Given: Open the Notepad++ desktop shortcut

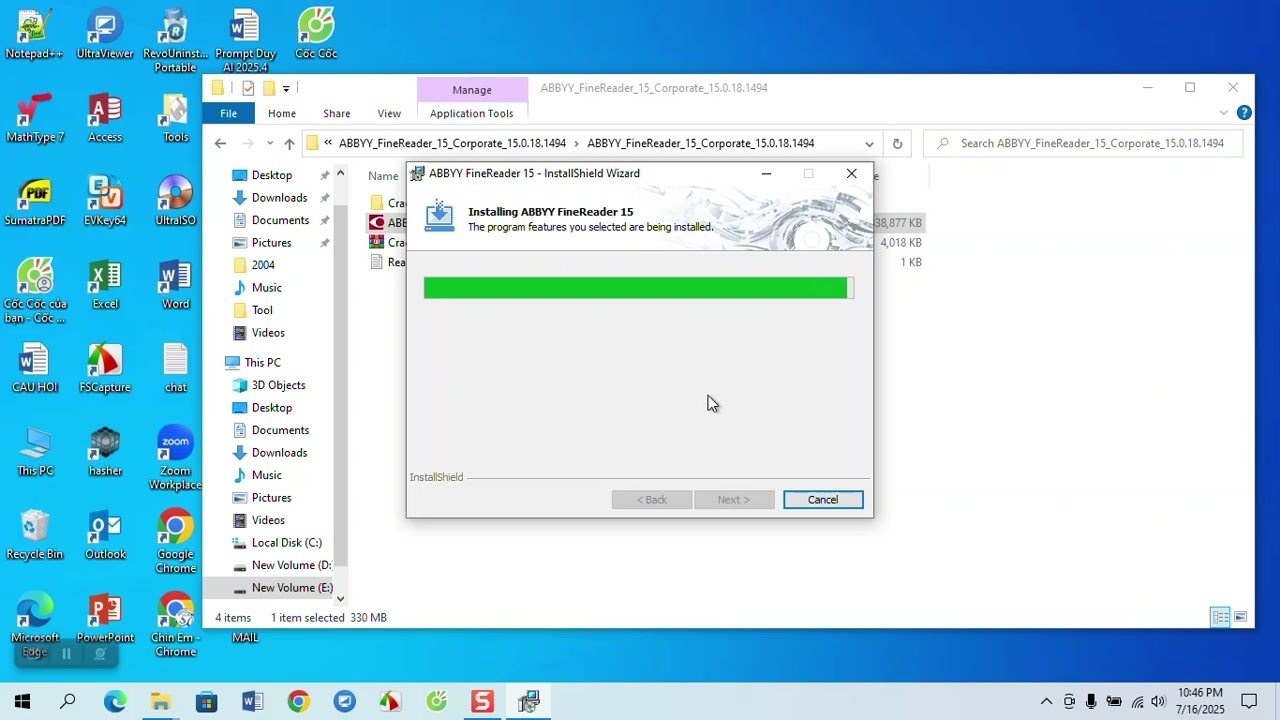Looking at the screenshot, I should pos(35,35).
